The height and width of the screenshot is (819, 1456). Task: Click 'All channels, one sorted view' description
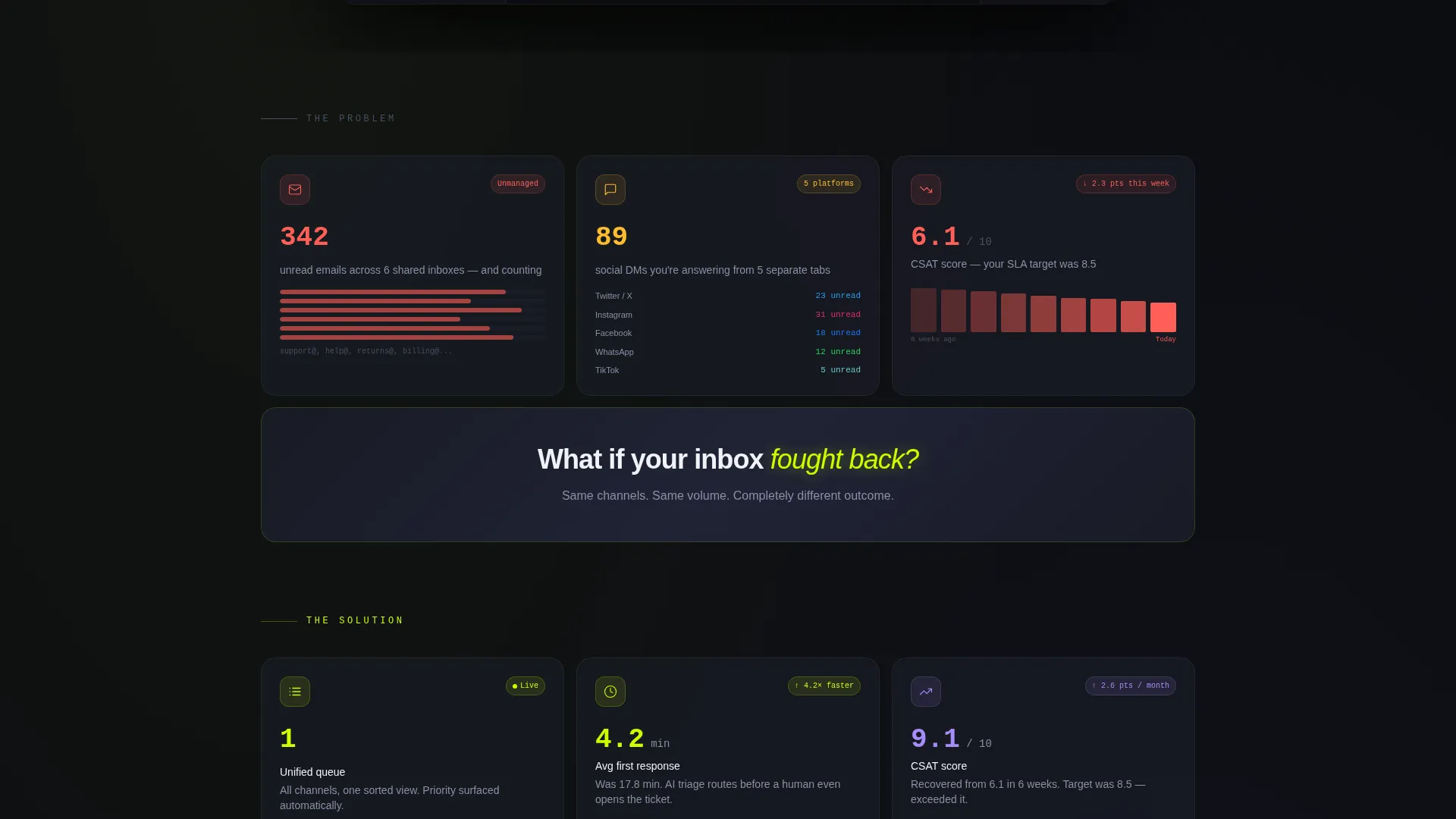coord(390,798)
